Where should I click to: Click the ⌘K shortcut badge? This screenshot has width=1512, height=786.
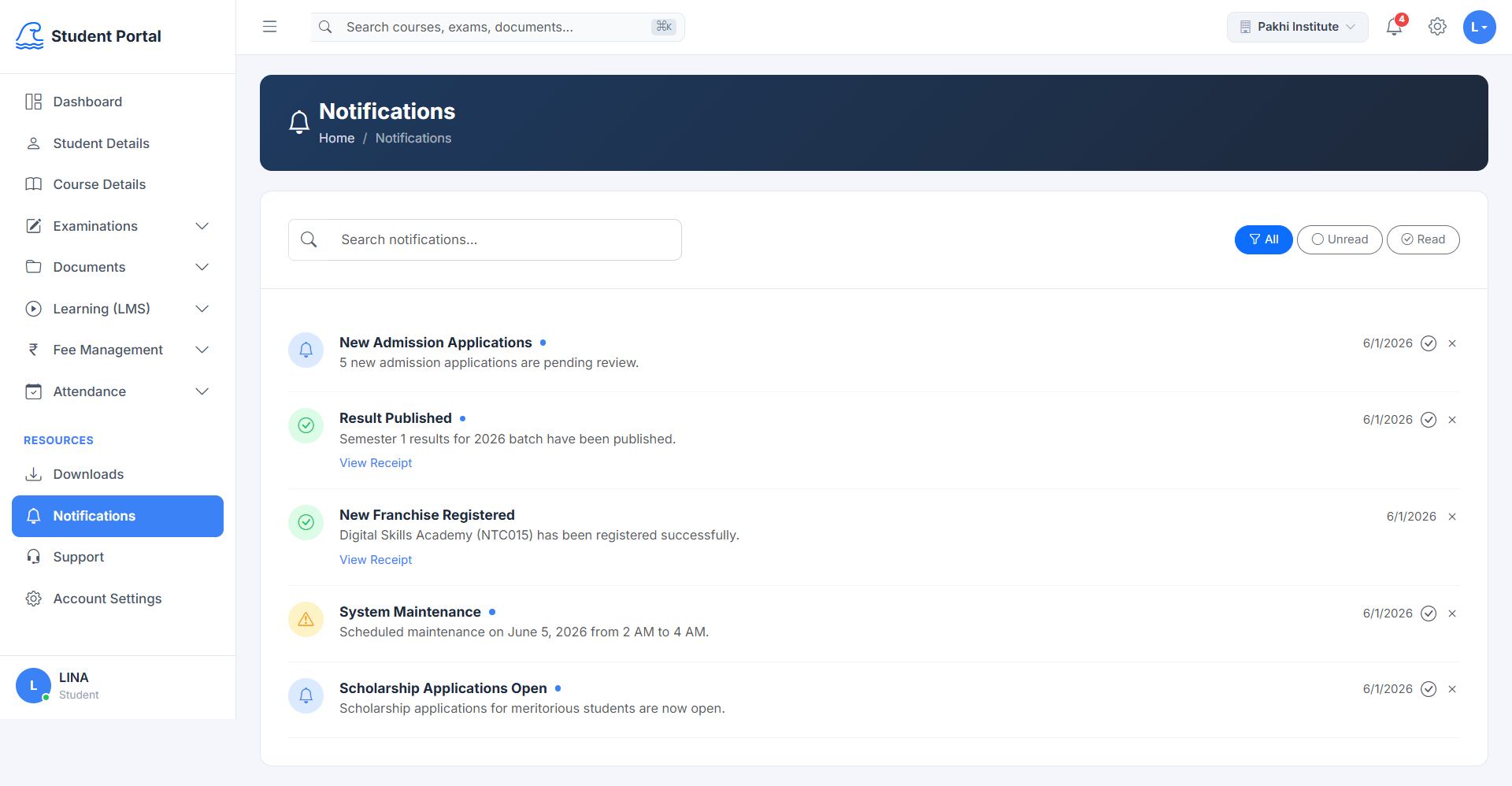664,27
